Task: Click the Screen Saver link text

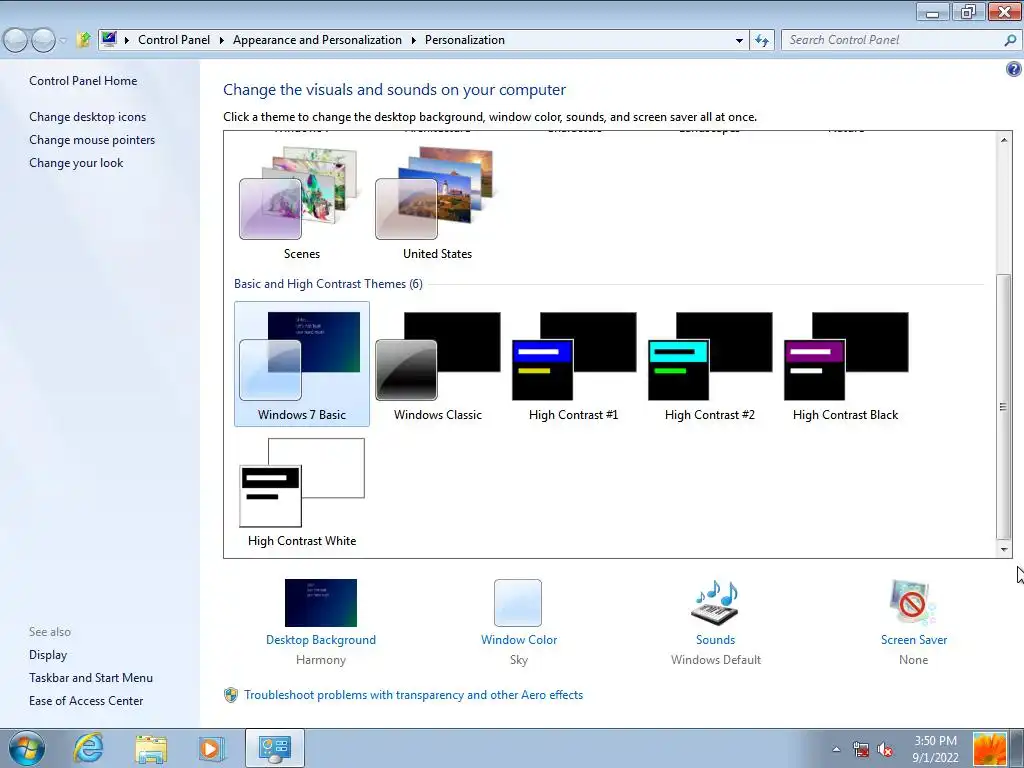Action: (914, 640)
